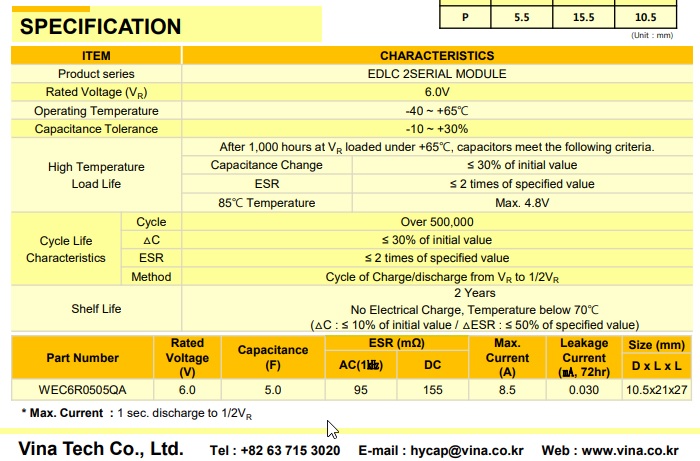The width and height of the screenshot is (700, 461).
Task: Click the max current value 8.5
Action: (507, 390)
